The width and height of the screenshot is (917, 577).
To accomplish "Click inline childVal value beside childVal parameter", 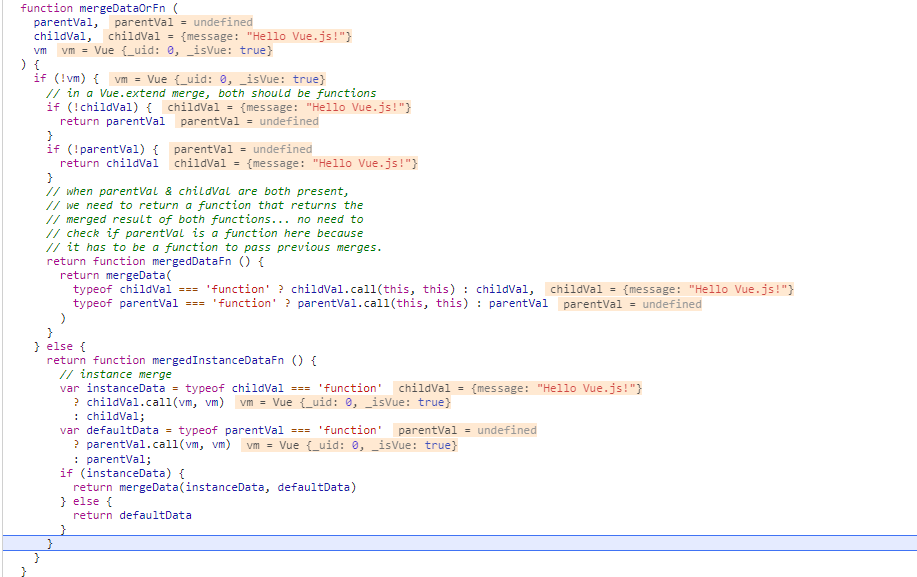I will (x=227, y=36).
